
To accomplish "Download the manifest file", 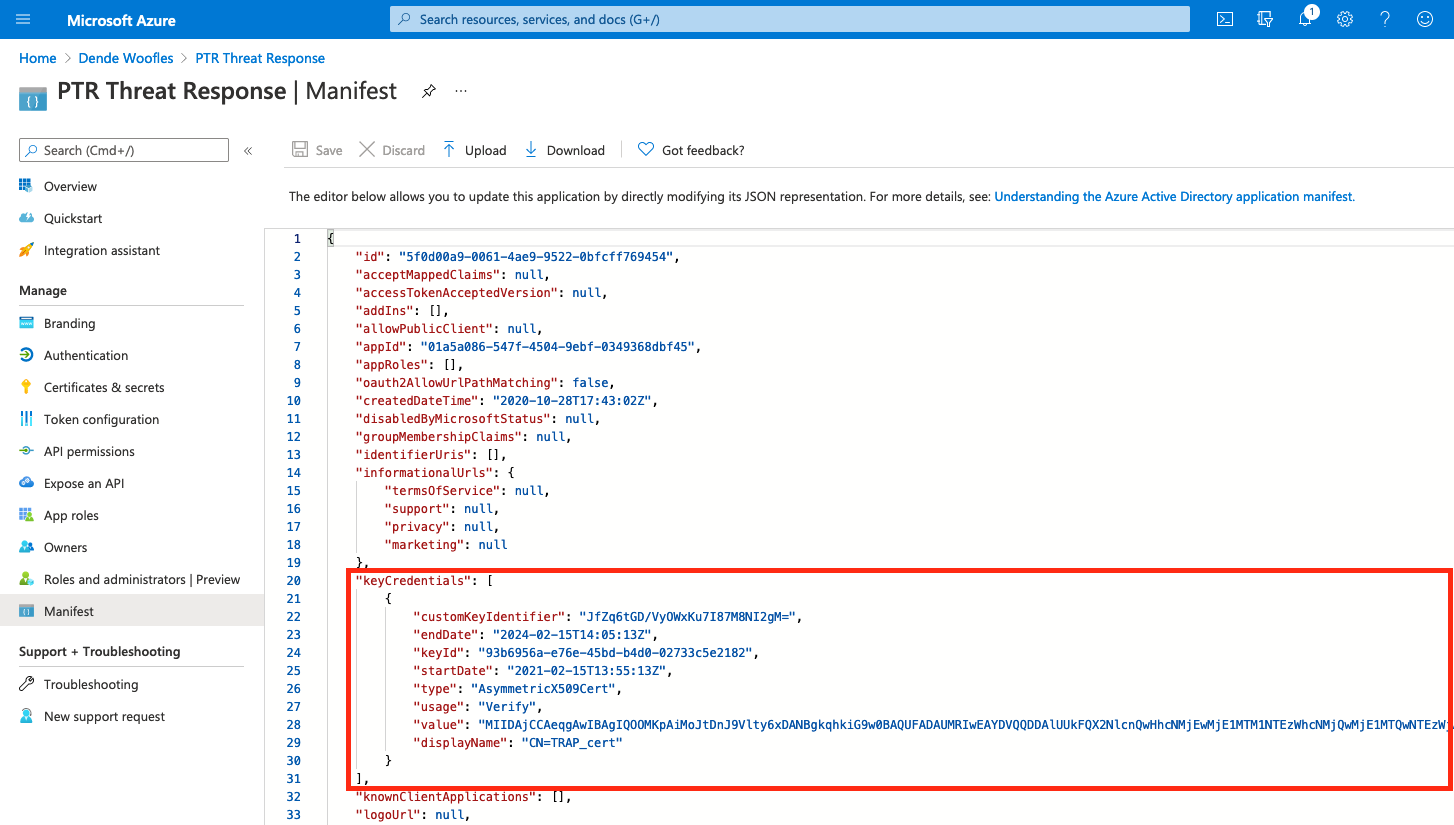I will click(x=565, y=150).
